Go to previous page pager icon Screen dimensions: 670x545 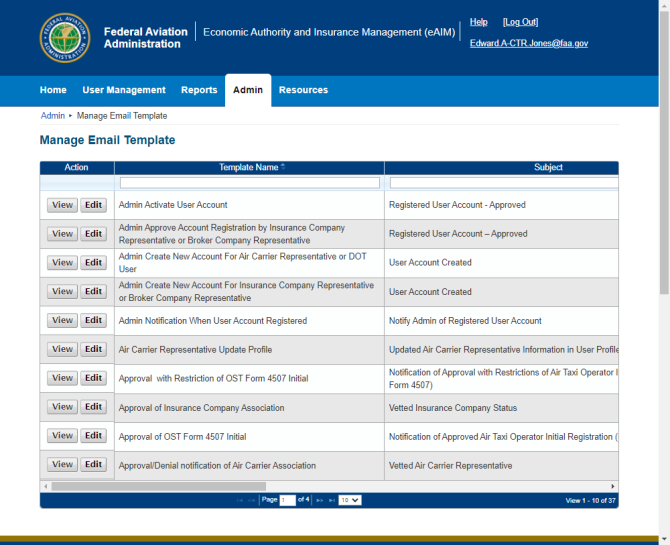point(251,500)
